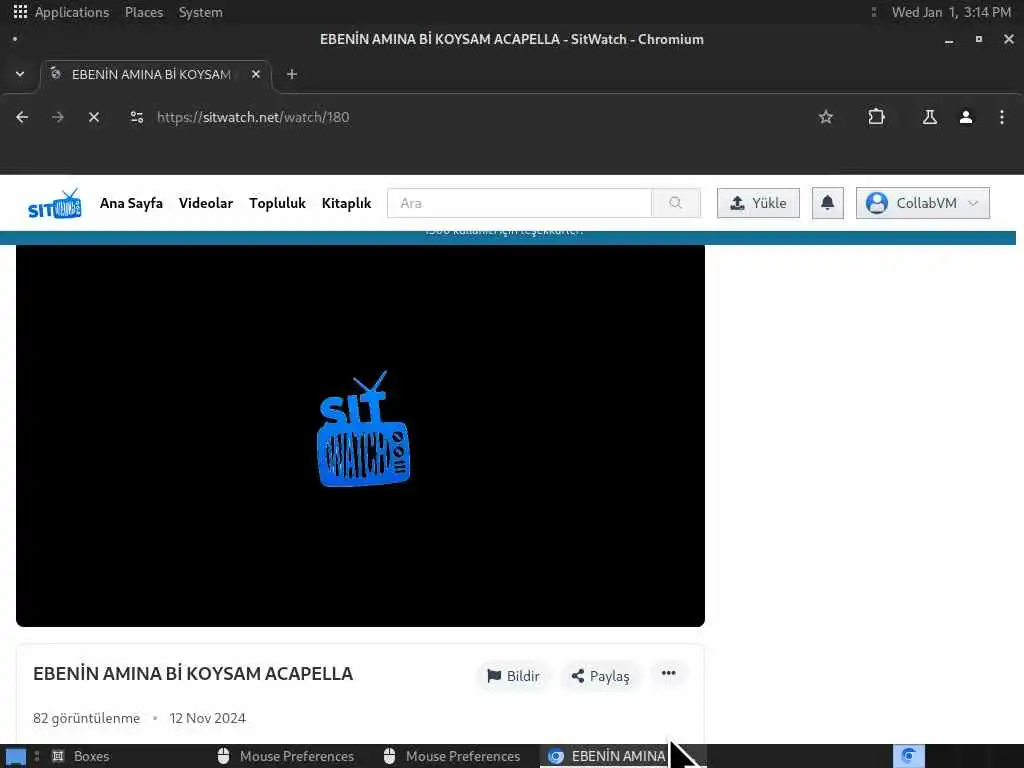The width and height of the screenshot is (1024, 768).
Task: Click the window menu dot in the title bar
Action: 15,39
